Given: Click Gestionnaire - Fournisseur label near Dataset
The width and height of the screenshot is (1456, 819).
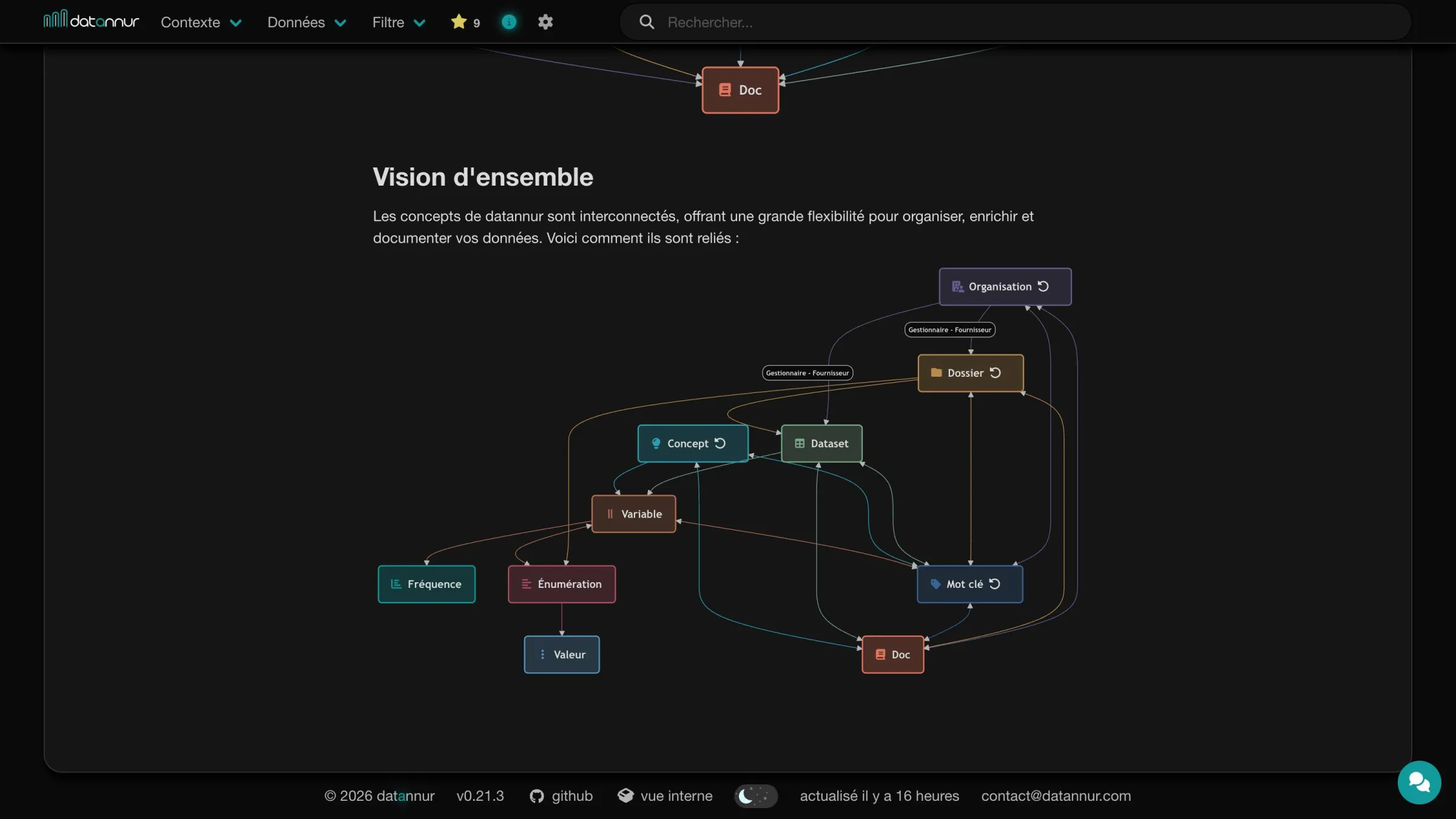Looking at the screenshot, I should point(807,373).
